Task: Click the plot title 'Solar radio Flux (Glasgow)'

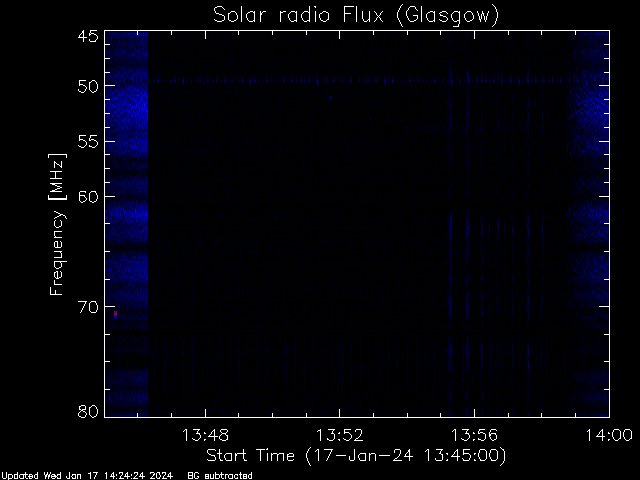Action: click(356, 16)
